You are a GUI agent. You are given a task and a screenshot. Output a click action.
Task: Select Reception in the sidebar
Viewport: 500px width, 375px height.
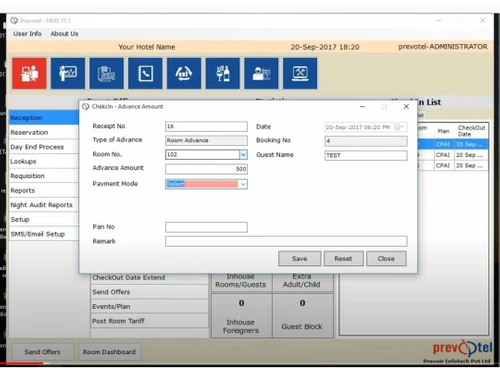click(x=44, y=118)
